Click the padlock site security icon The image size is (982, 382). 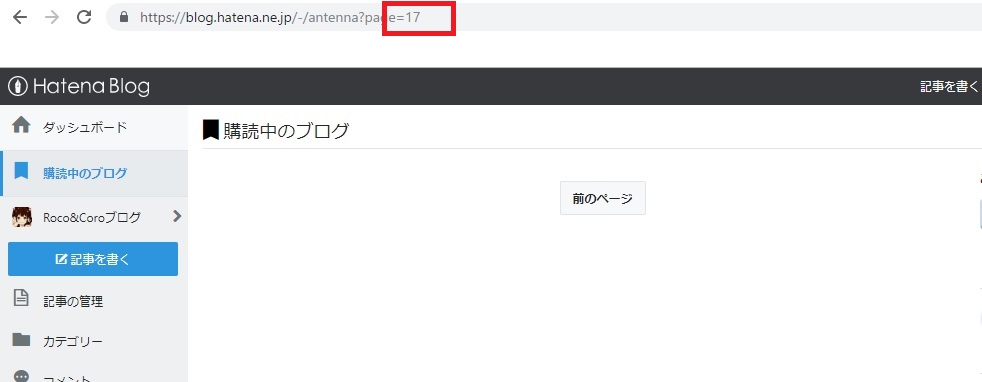(x=124, y=18)
